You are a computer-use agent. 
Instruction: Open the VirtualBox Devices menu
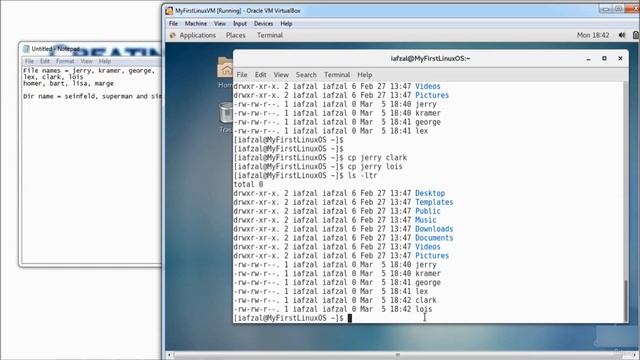tap(263, 24)
